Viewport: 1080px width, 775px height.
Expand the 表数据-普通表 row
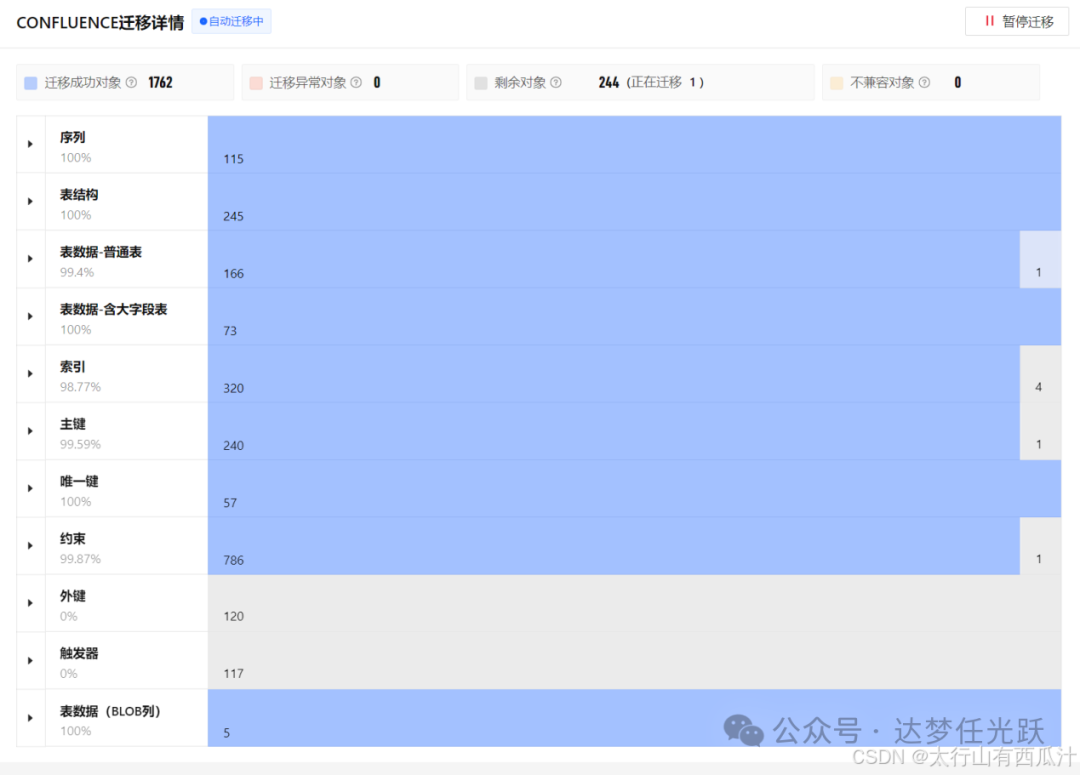[x=30, y=259]
